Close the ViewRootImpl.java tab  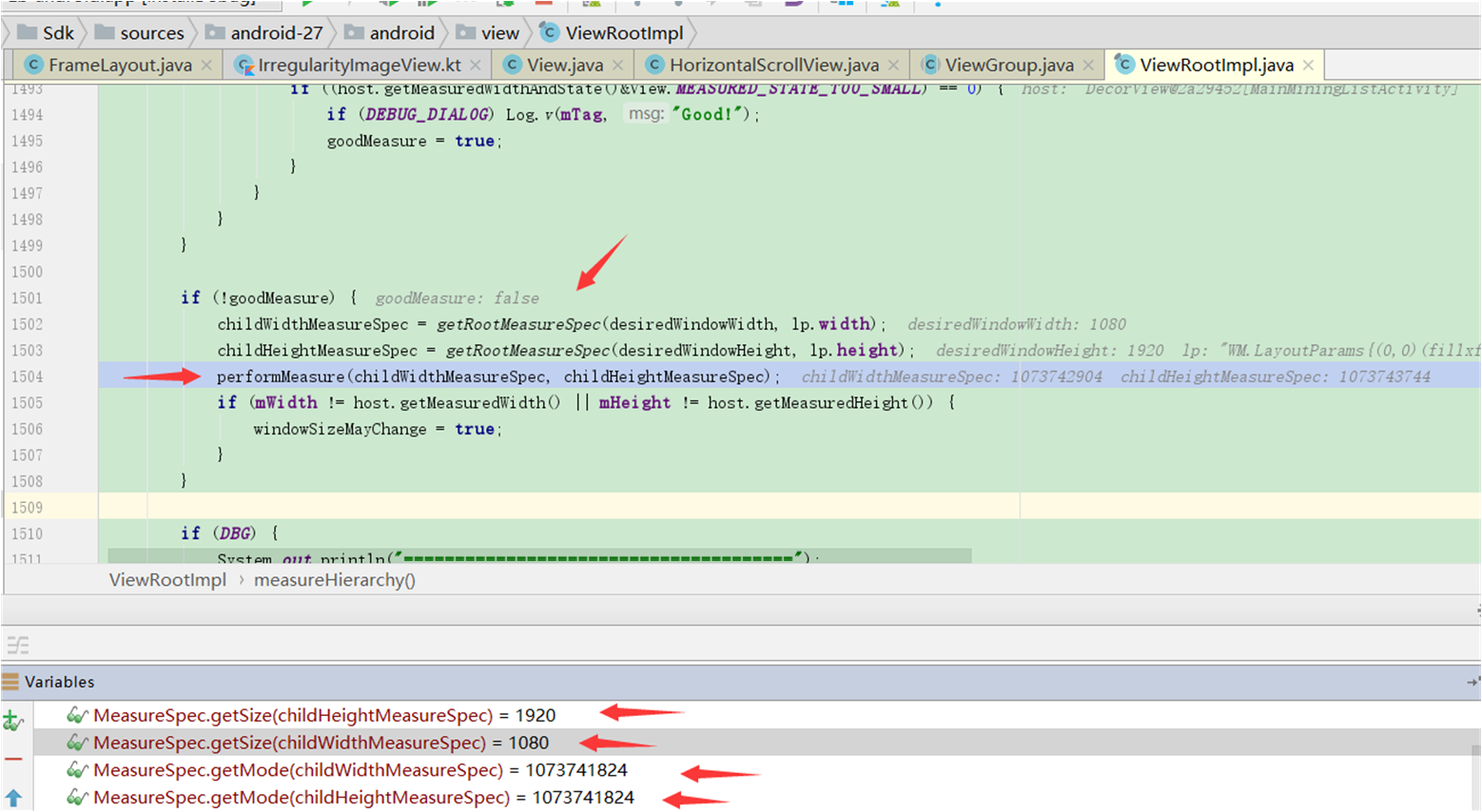pos(1309,66)
